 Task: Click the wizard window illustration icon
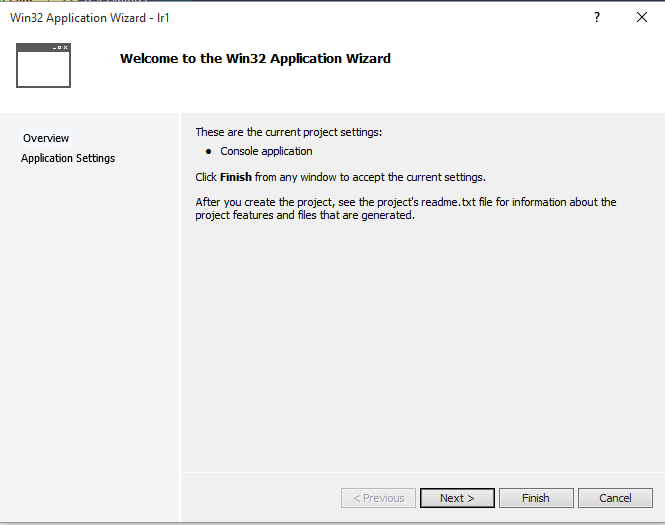pos(43,65)
